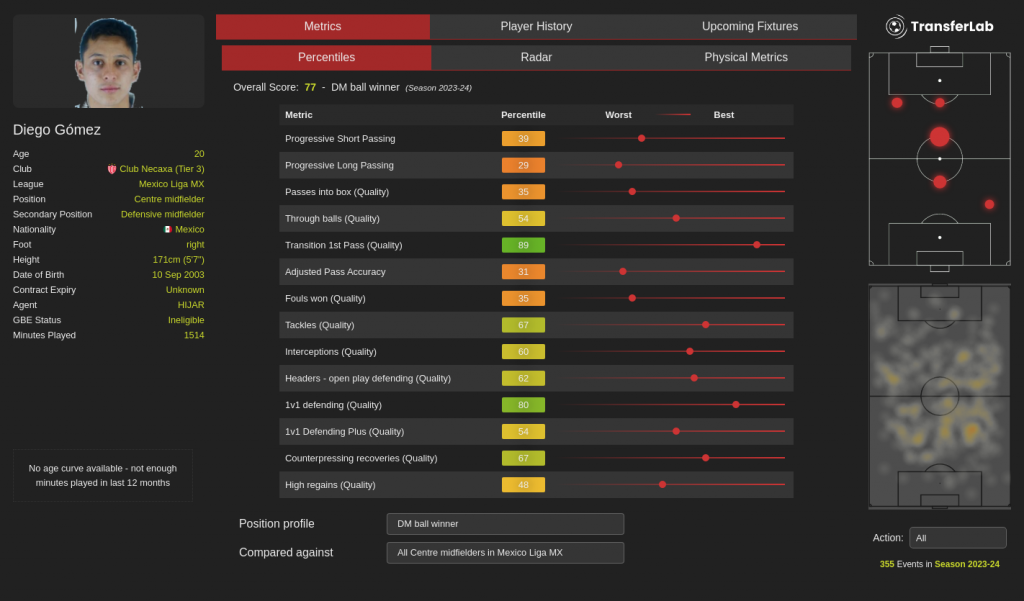This screenshot has width=1024, height=601.
Task: Click the largest red dot on pitch map
Action: 939,137
